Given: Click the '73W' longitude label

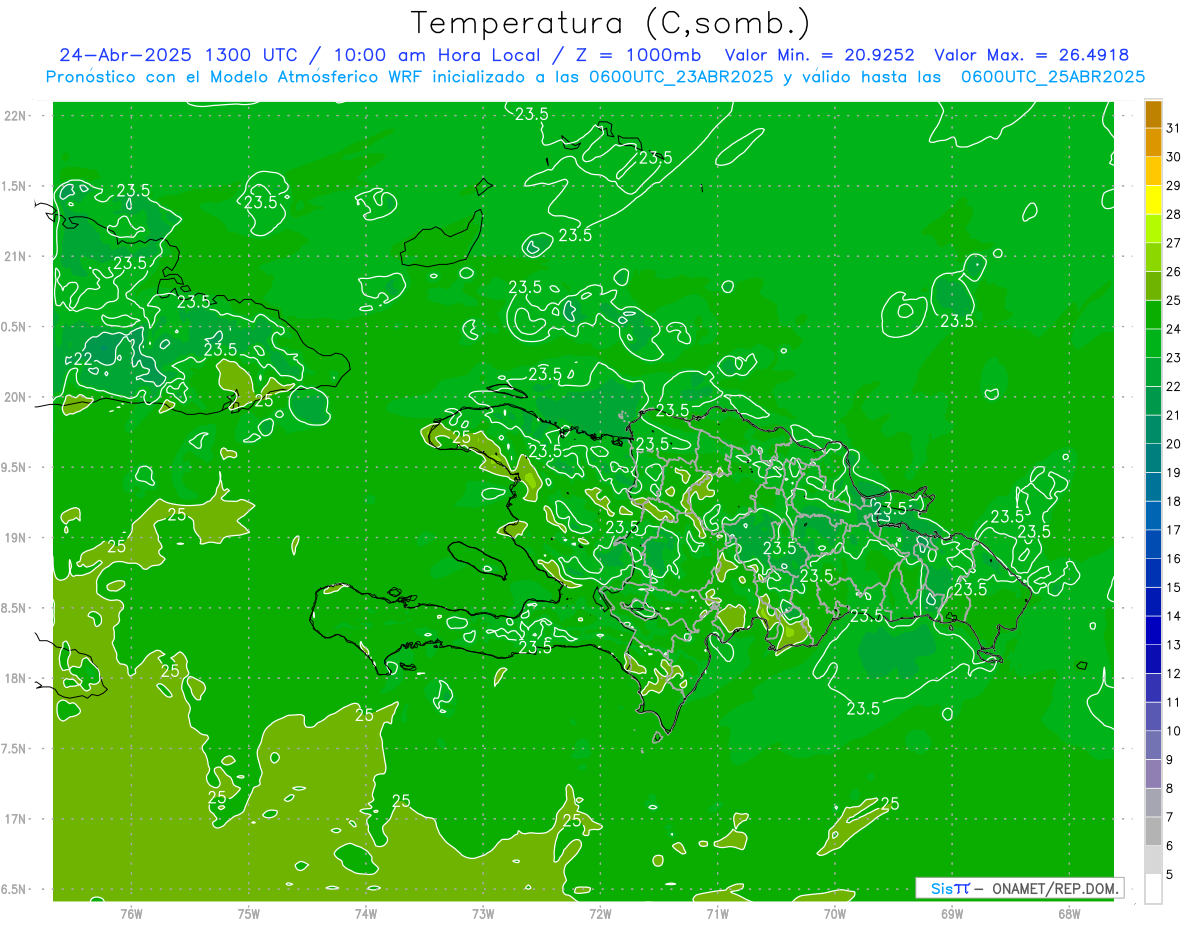Looking at the screenshot, I should [x=483, y=913].
